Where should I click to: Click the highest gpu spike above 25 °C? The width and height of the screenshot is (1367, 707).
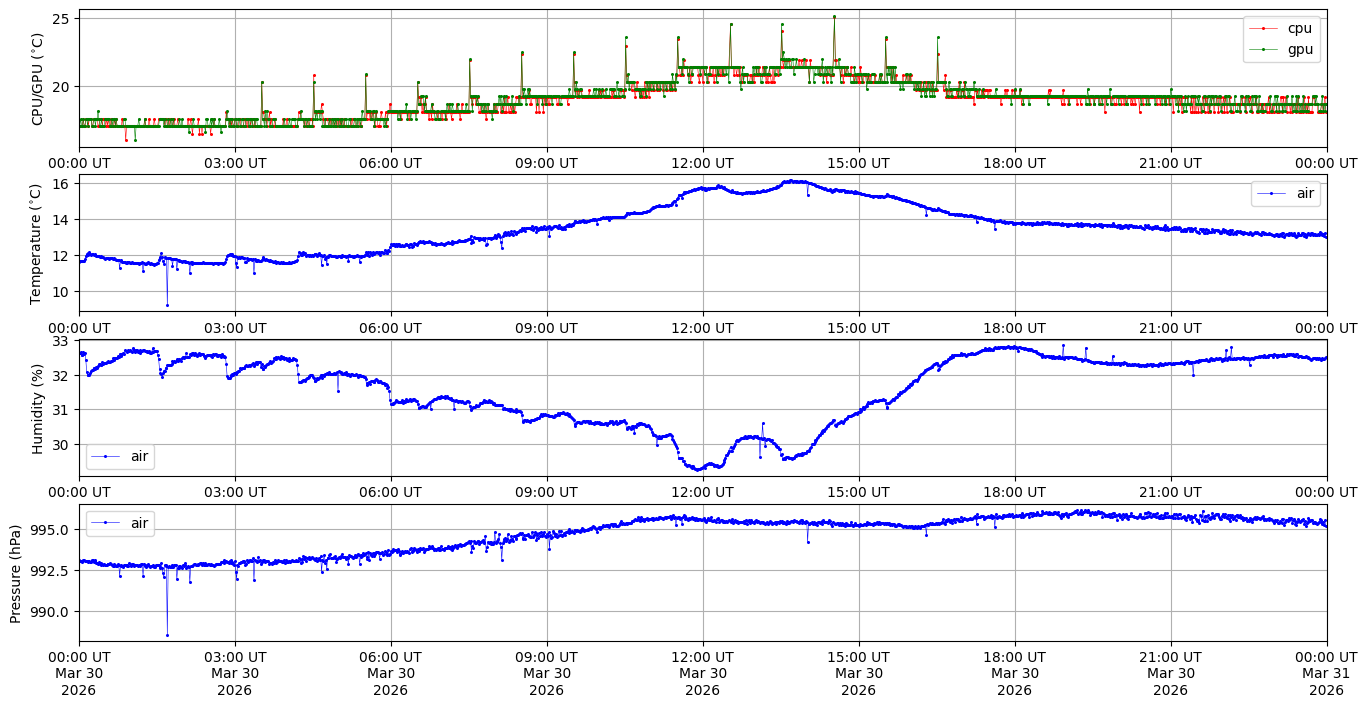(834, 16)
